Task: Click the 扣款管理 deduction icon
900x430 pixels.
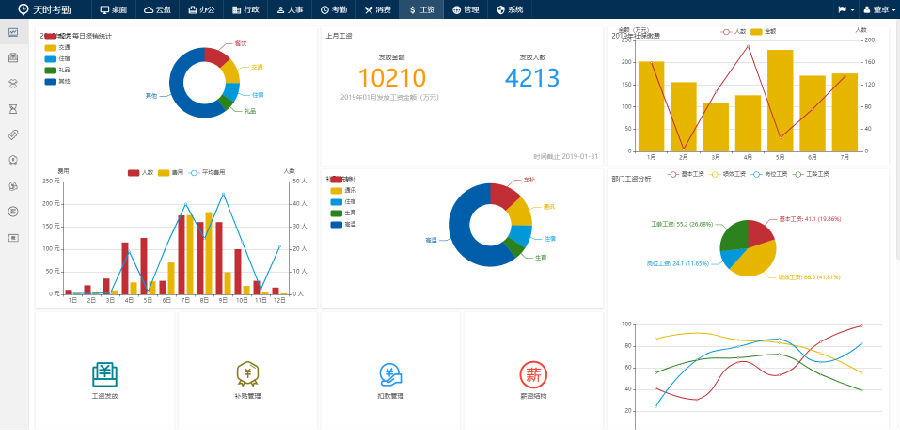Action: [x=391, y=375]
